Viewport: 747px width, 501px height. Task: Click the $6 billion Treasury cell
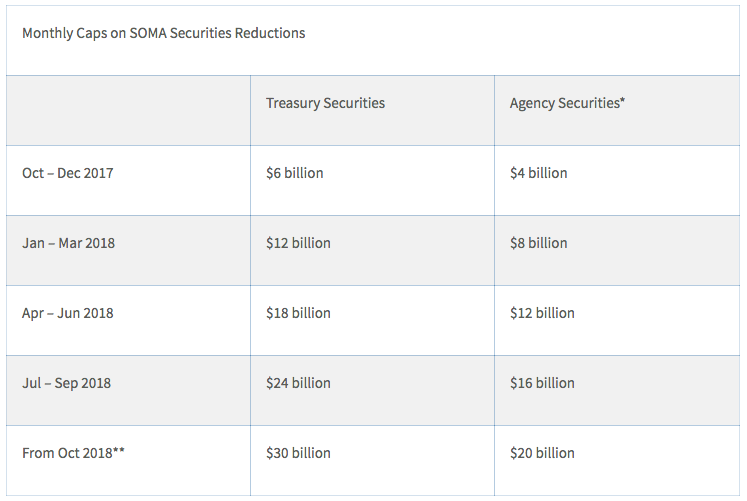coord(295,173)
